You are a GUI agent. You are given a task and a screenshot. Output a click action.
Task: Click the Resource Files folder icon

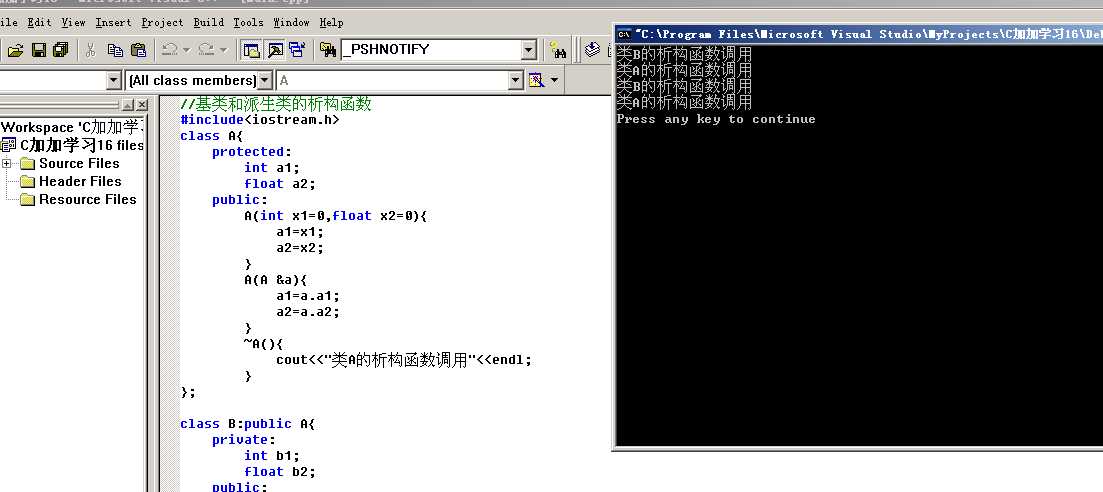tap(27, 200)
